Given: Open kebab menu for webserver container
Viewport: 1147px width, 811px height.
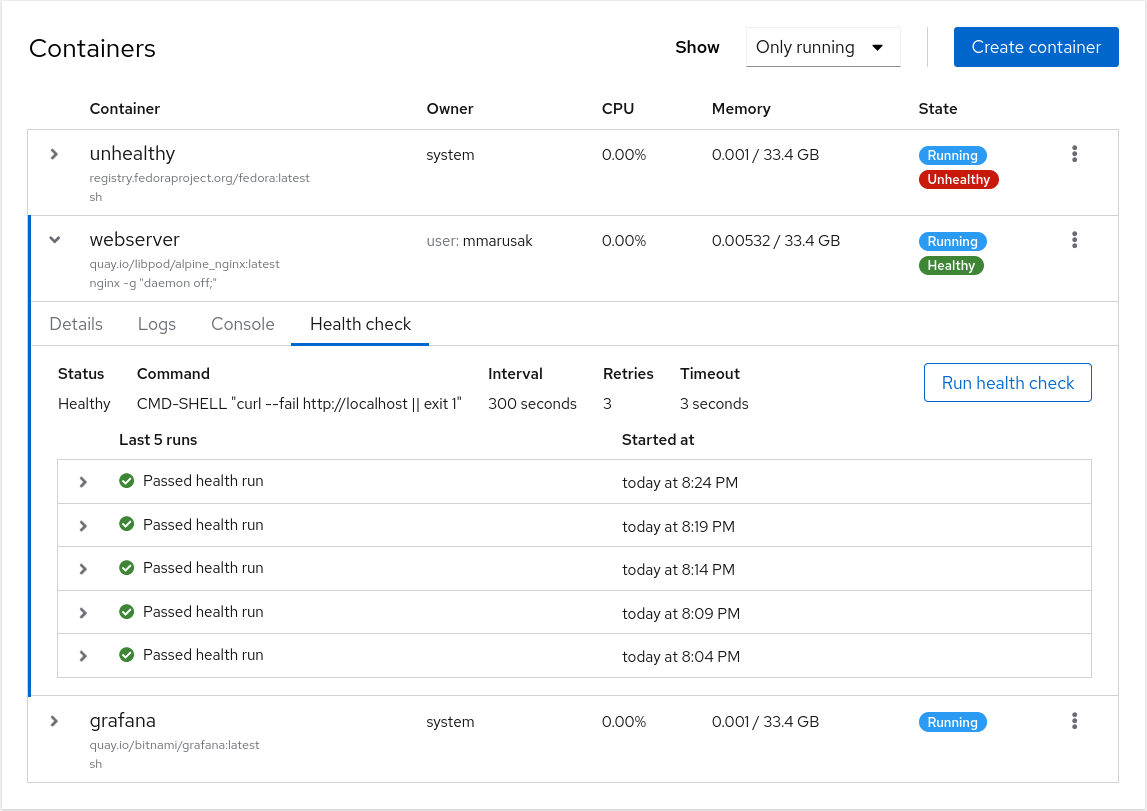Looking at the screenshot, I should tap(1074, 240).
